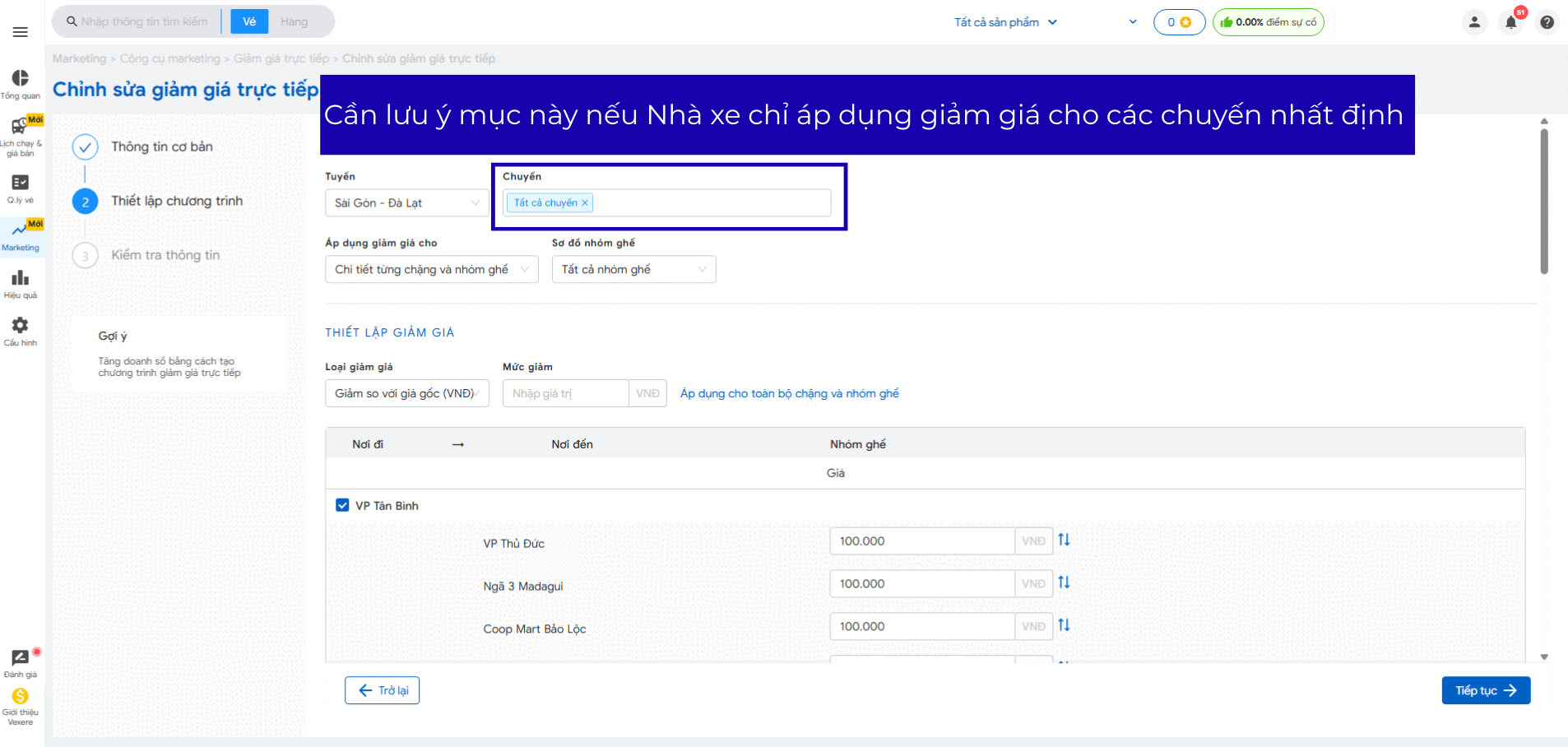The width and height of the screenshot is (1568, 747).
Task: Switch to the Hàng search tab
Action: tap(294, 21)
